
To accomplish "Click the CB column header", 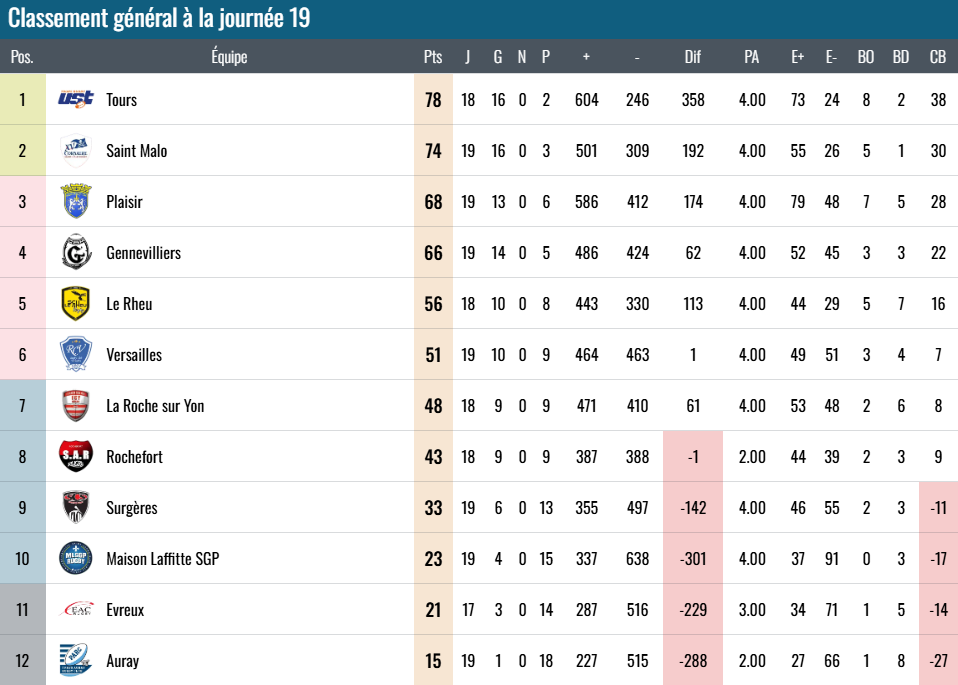I will tap(938, 57).
